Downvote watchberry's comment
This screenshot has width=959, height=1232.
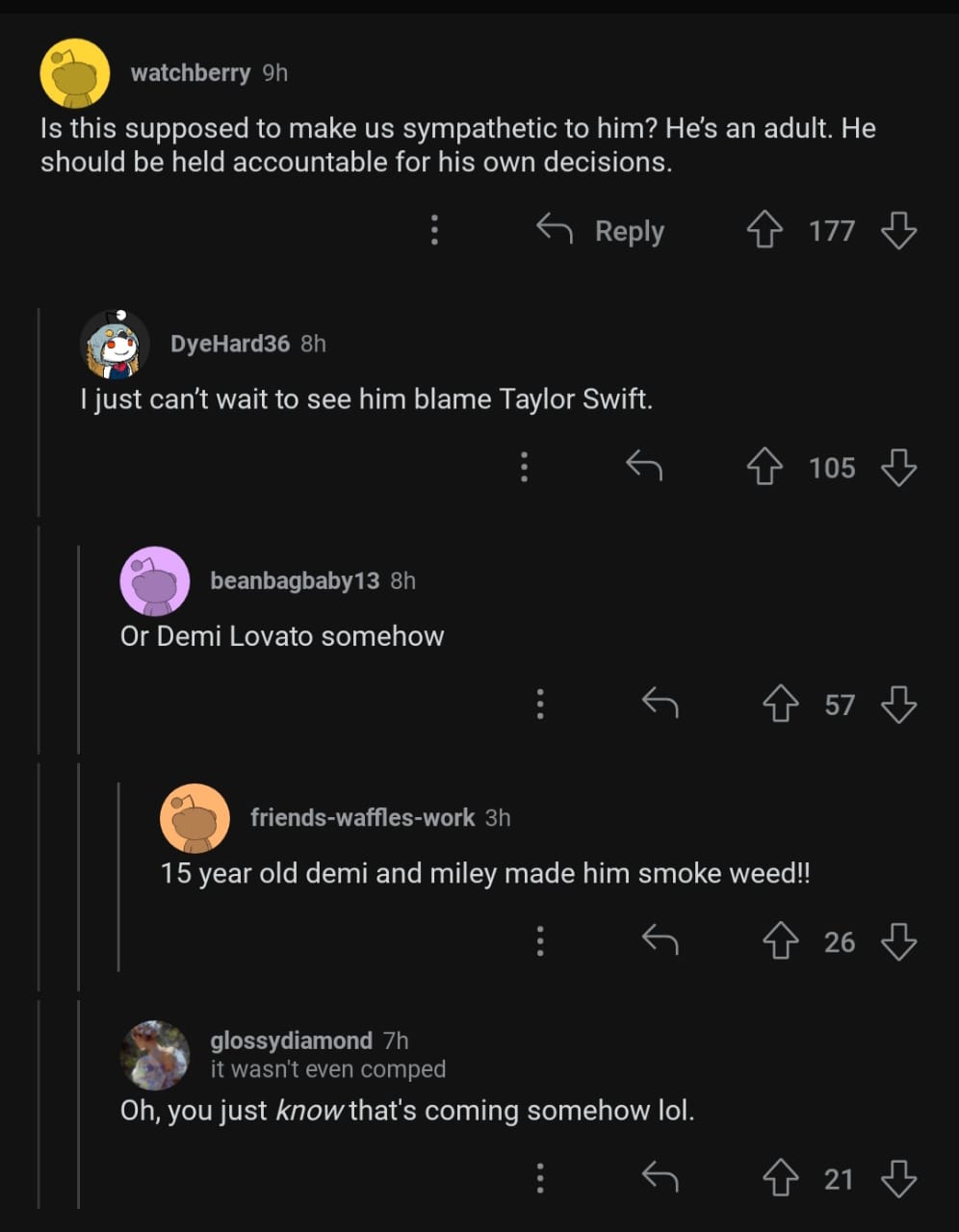[898, 231]
